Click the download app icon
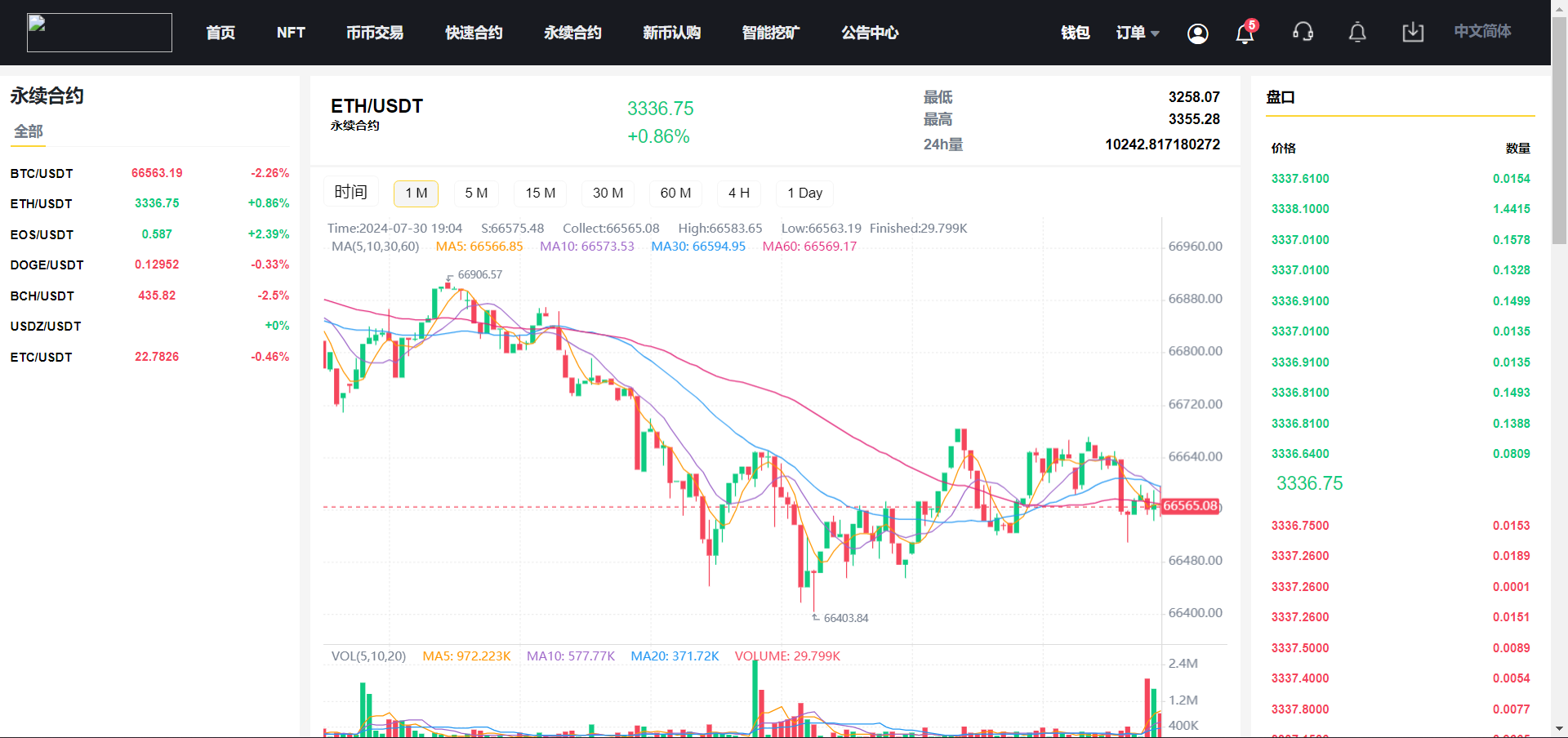This screenshot has width=1568, height=738. [x=1412, y=33]
